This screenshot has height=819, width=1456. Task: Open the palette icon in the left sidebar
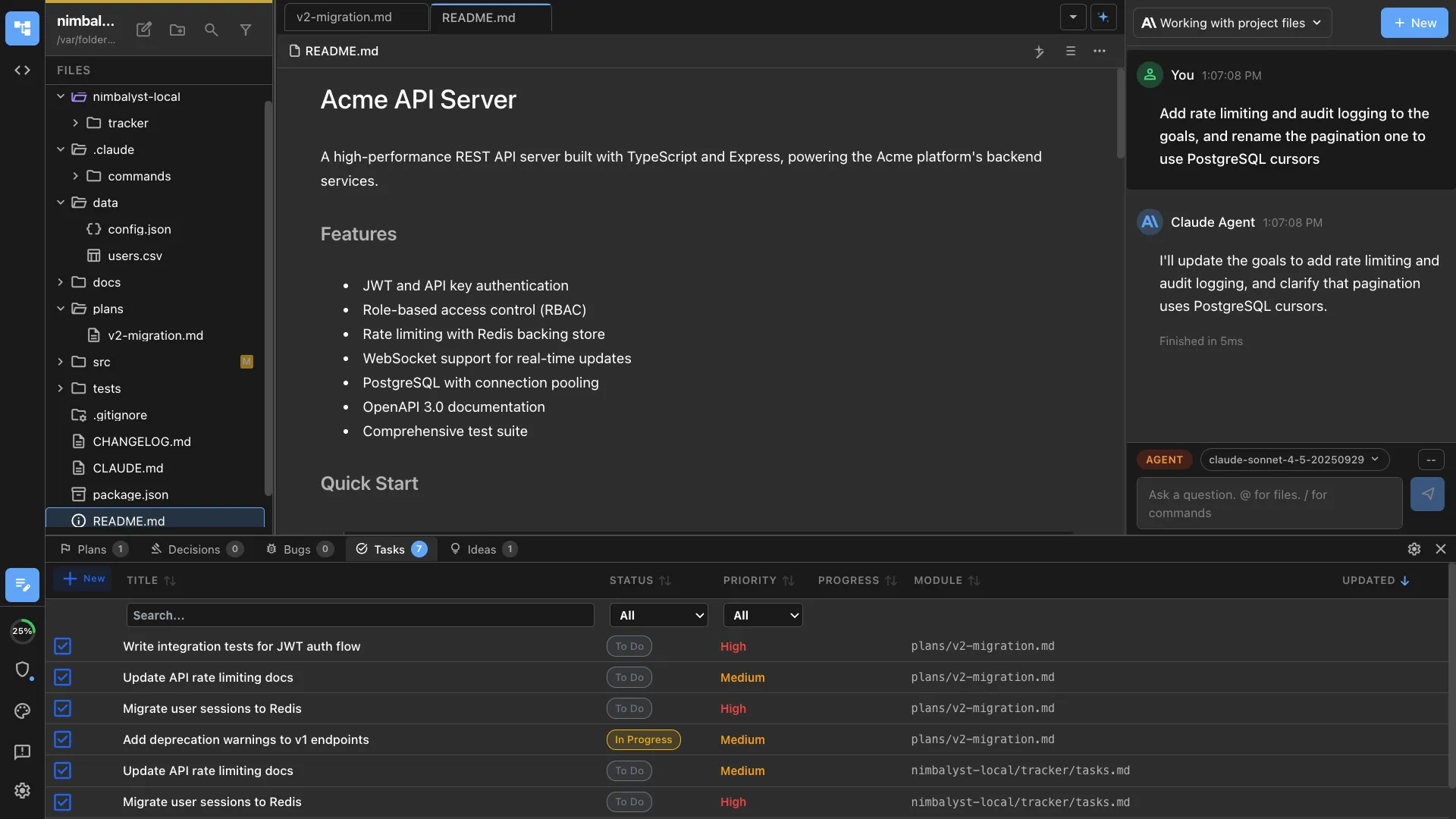(22, 711)
